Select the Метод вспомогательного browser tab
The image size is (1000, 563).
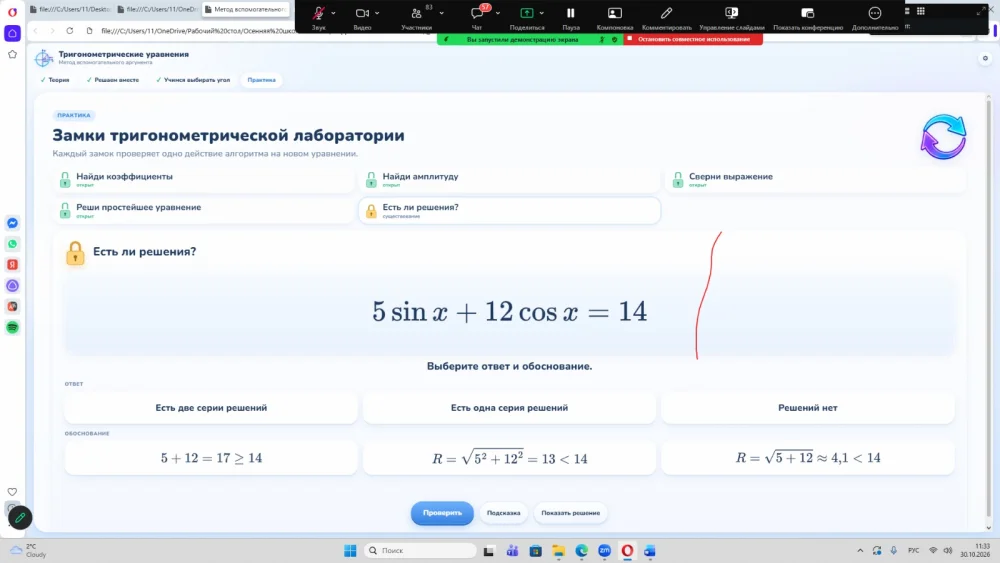[x=246, y=9]
